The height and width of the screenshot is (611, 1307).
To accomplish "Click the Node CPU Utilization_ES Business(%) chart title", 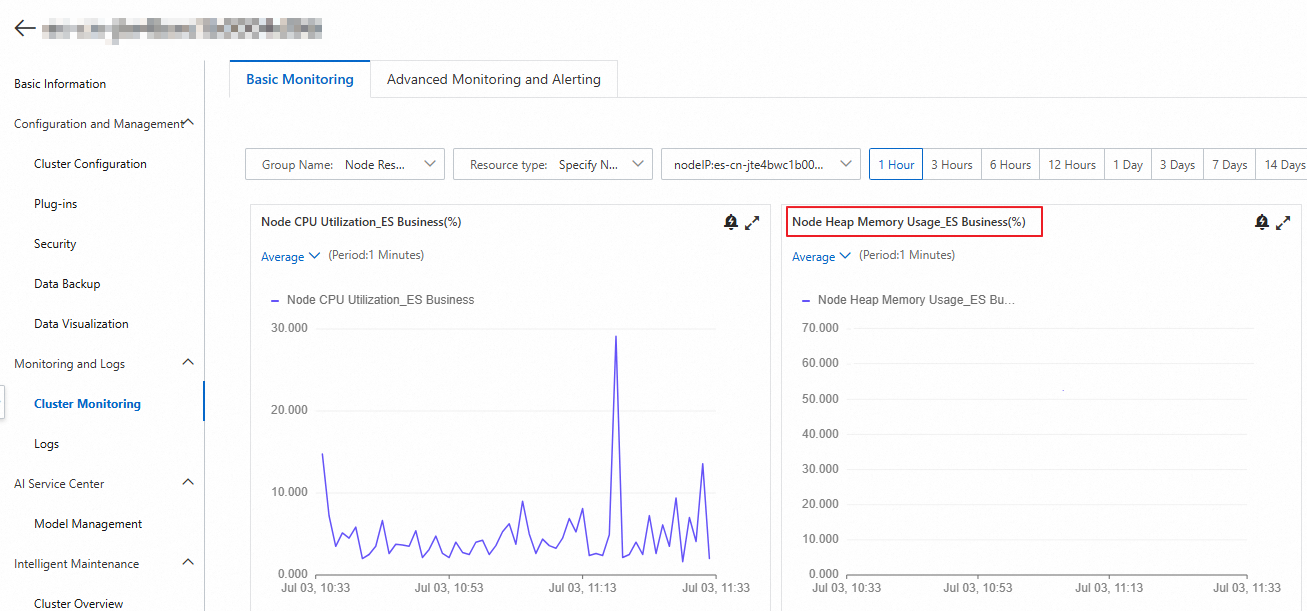I will click(x=361, y=222).
